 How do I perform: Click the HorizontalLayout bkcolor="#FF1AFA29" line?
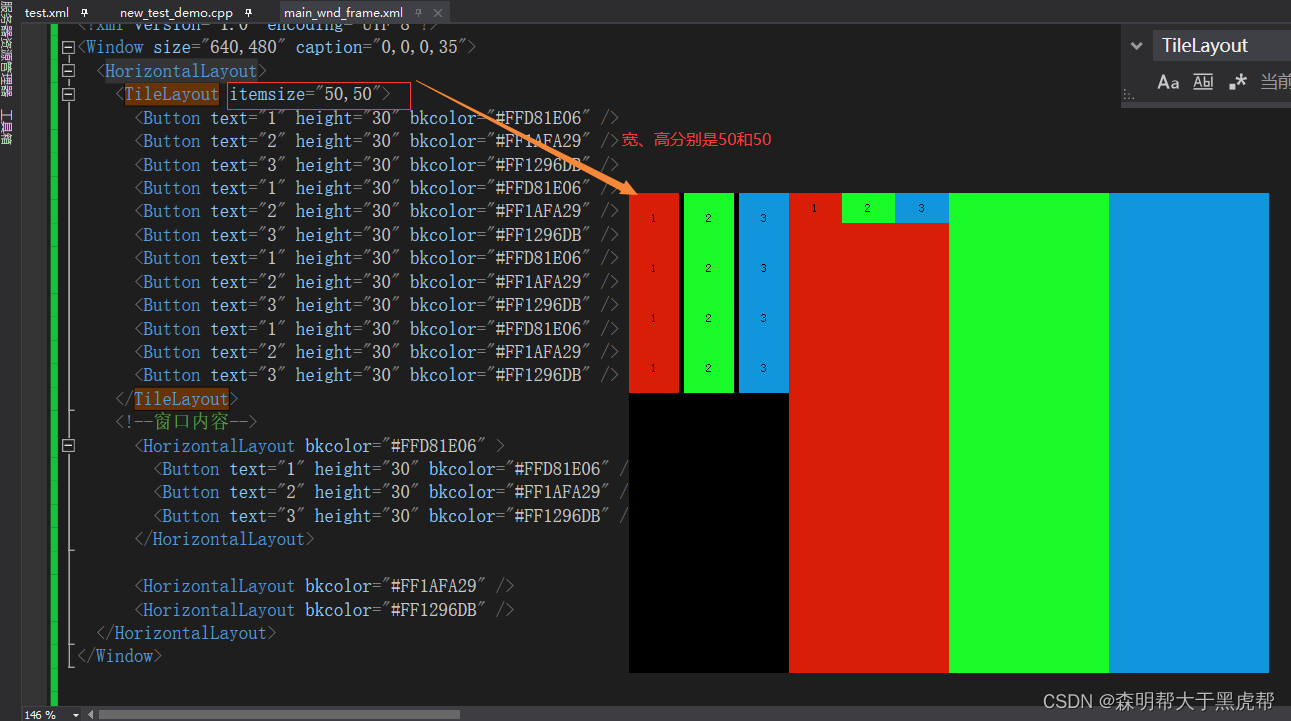pos(324,586)
